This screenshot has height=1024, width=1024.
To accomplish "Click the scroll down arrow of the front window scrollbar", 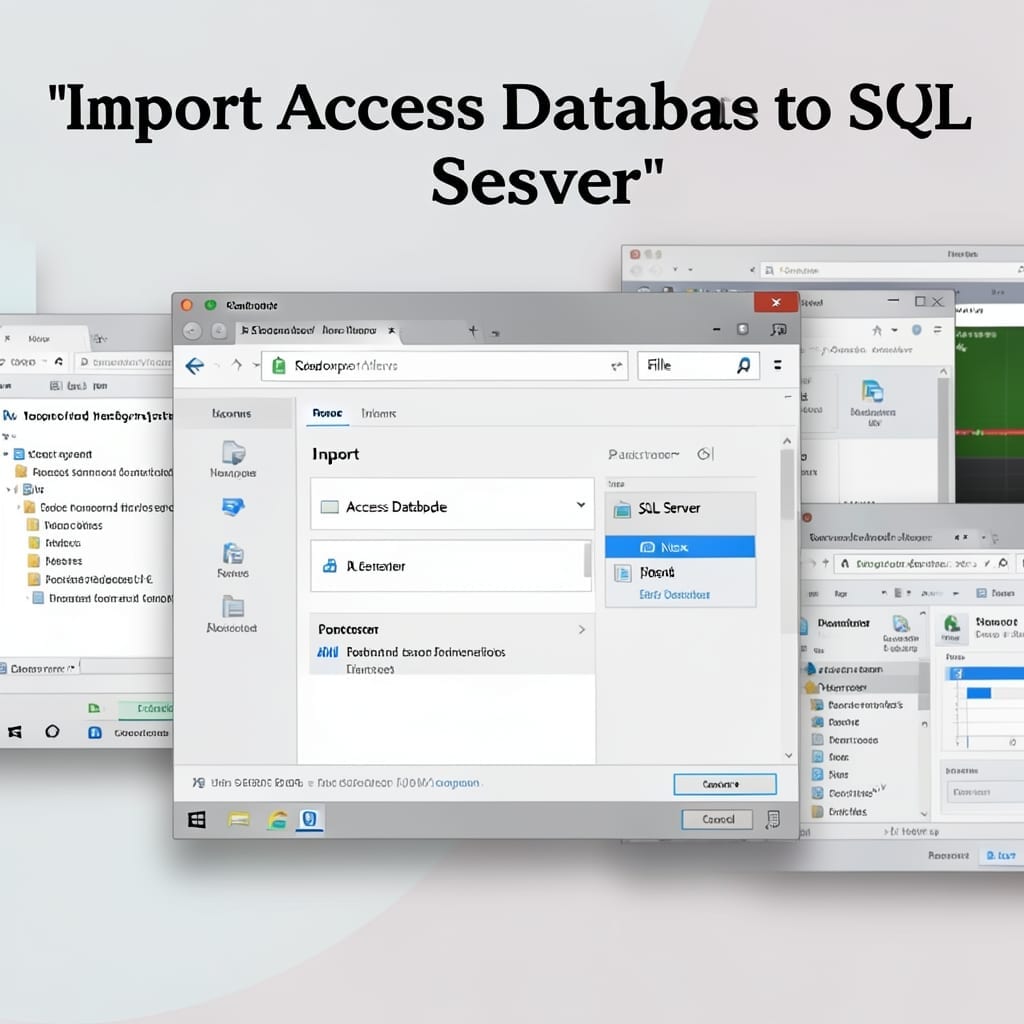I will (x=788, y=756).
